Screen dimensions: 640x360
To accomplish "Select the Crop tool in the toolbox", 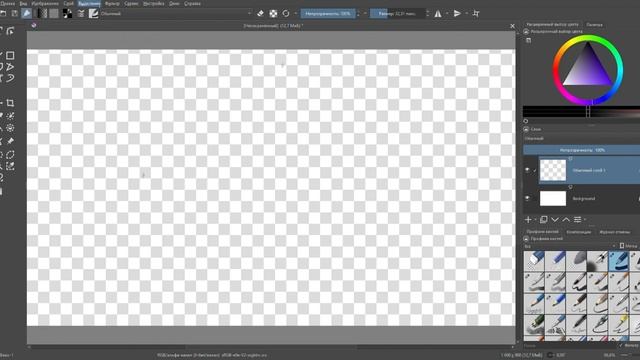I will (x=10, y=103).
